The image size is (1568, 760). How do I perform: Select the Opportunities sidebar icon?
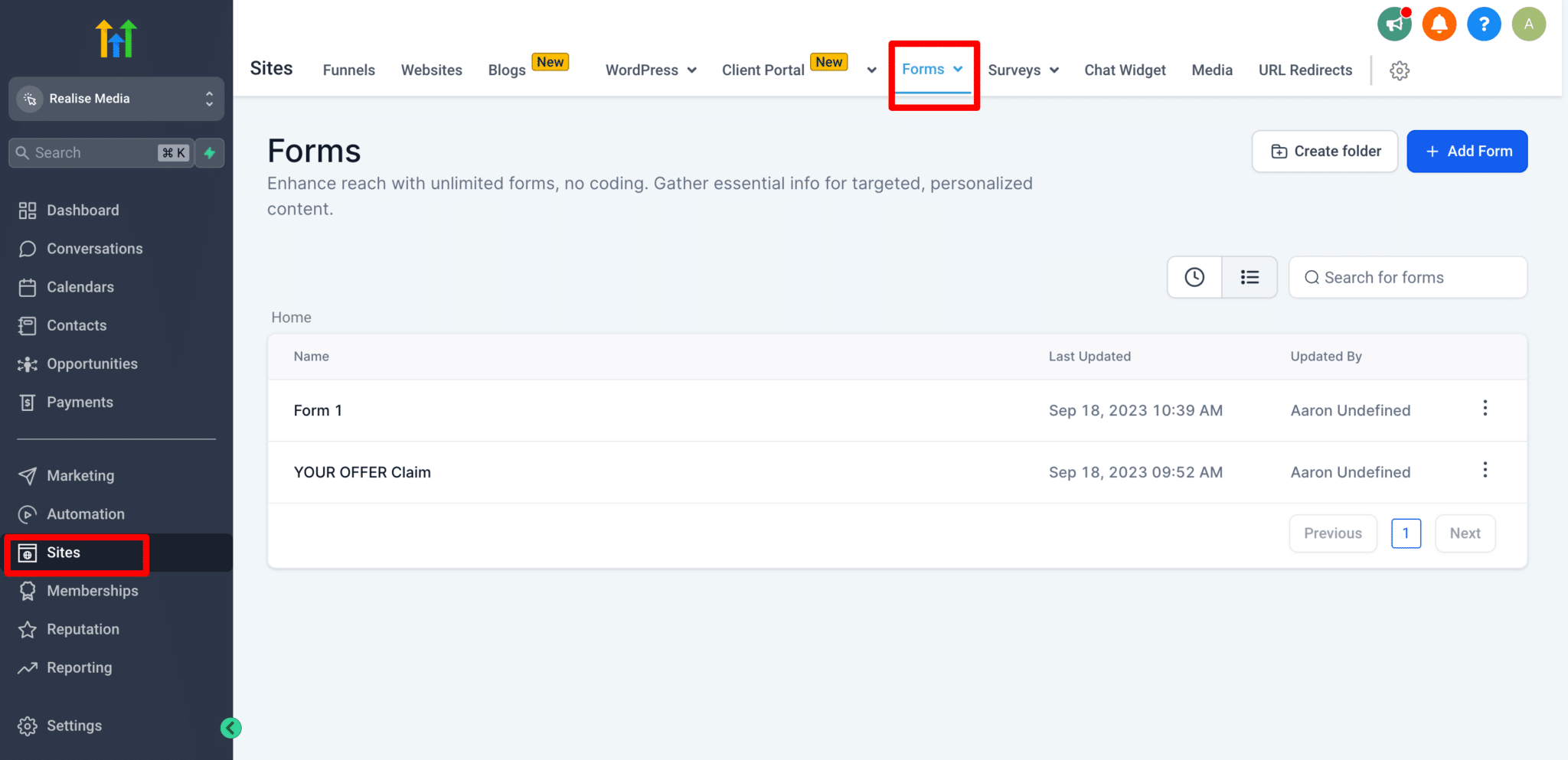pyautogui.click(x=27, y=364)
